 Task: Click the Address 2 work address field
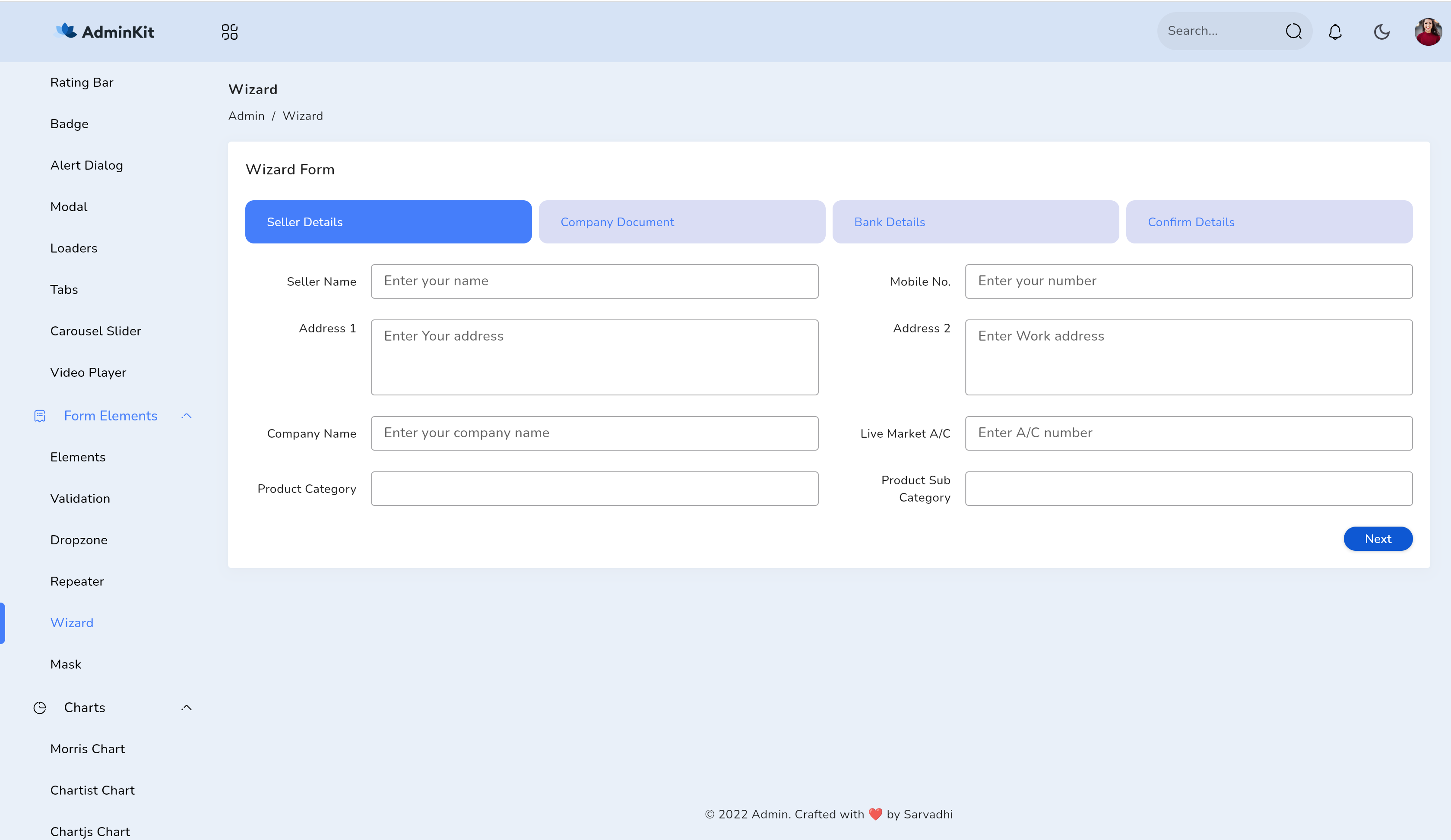coord(1188,357)
